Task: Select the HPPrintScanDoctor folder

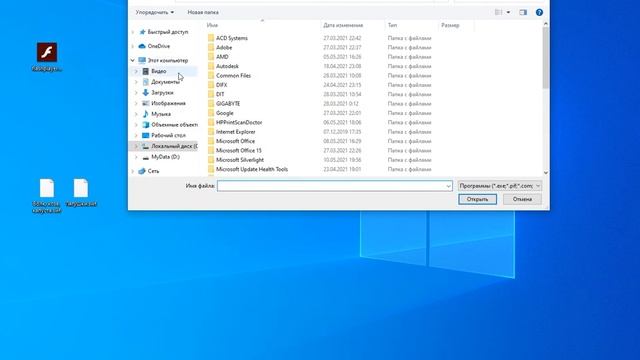Action: (x=239, y=122)
